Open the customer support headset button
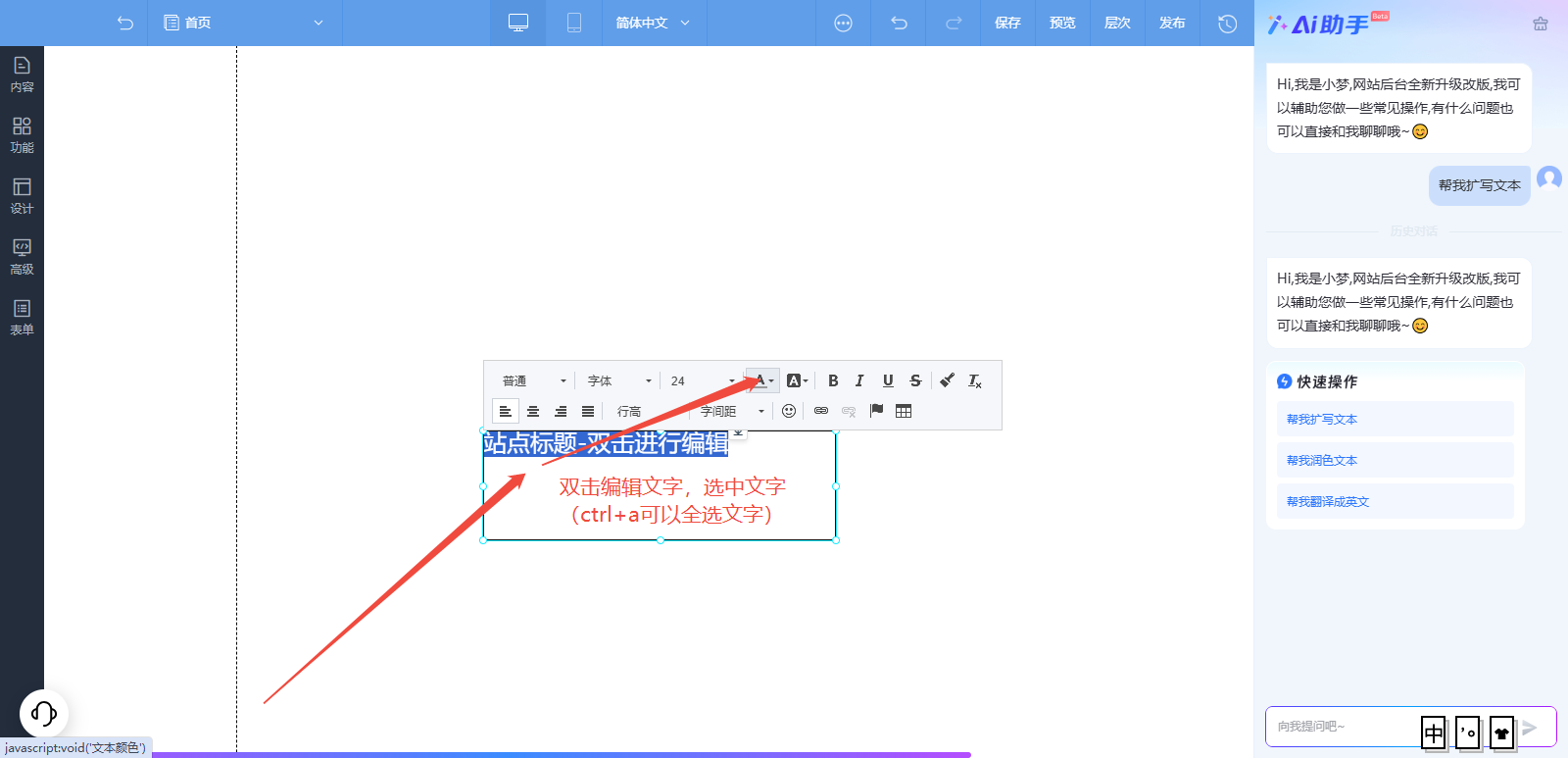Viewport: 1568px width, 758px height. coord(44,713)
